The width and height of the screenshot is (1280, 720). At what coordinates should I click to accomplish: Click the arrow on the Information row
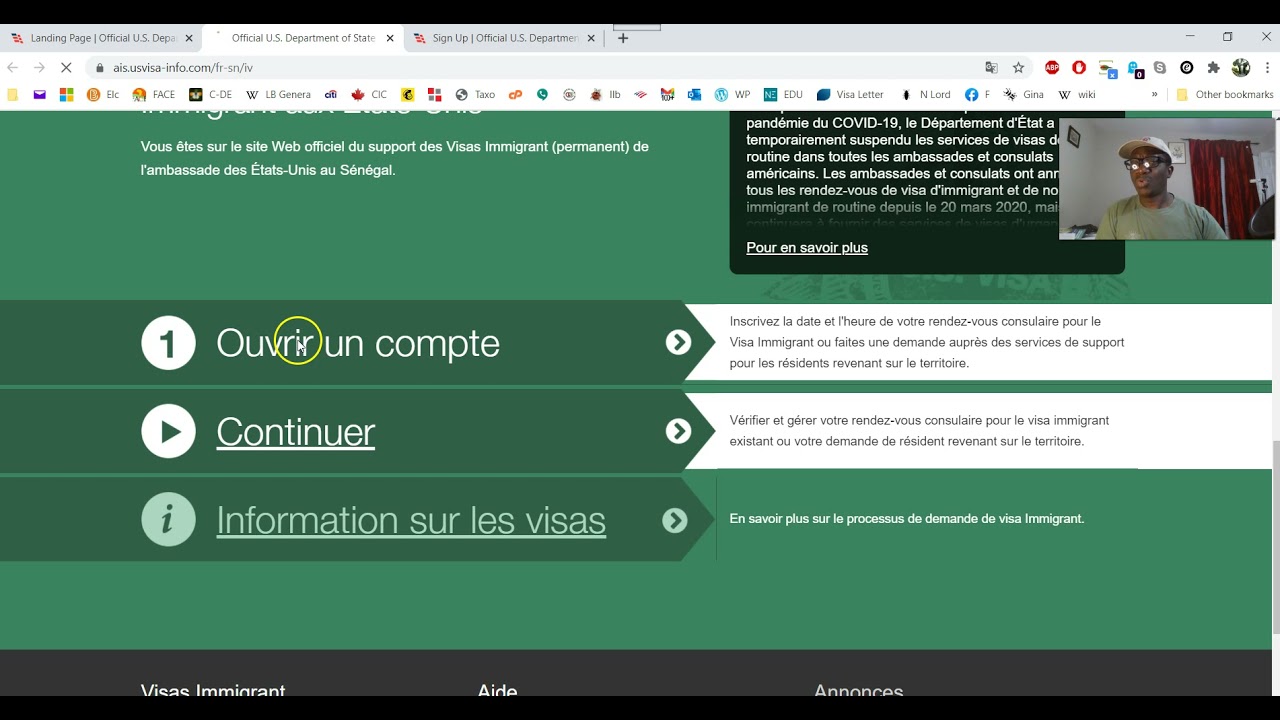click(x=675, y=520)
